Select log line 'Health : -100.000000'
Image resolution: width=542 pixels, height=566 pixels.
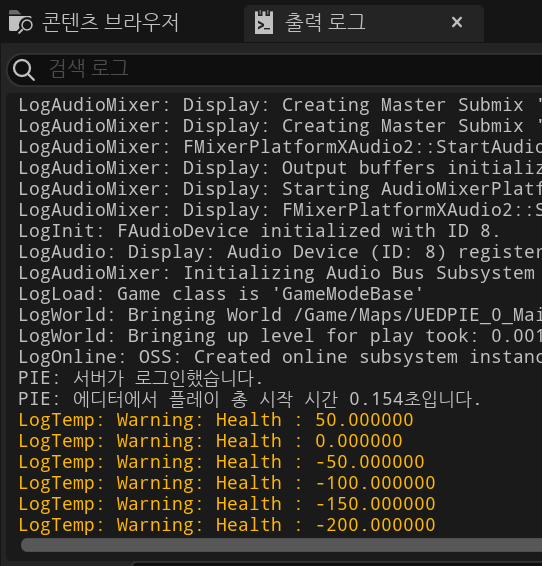[227, 483]
